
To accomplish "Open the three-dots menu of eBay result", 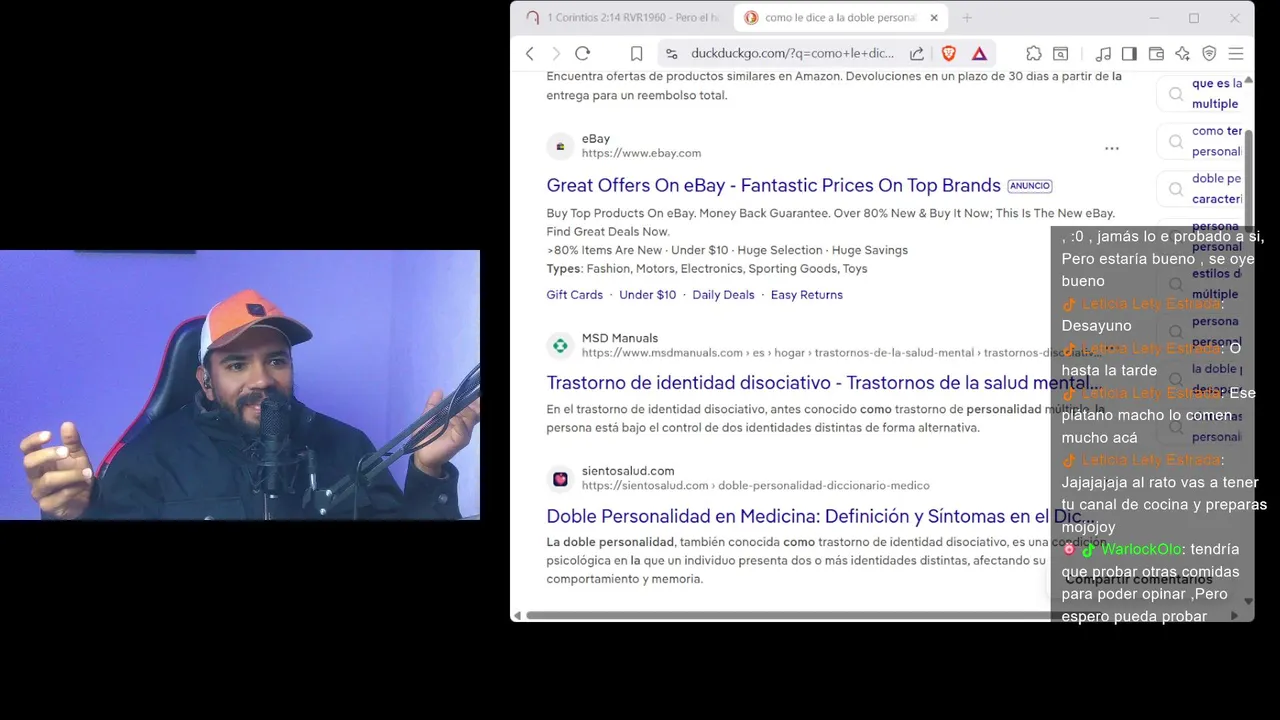I will pyautogui.click(x=1112, y=148).
